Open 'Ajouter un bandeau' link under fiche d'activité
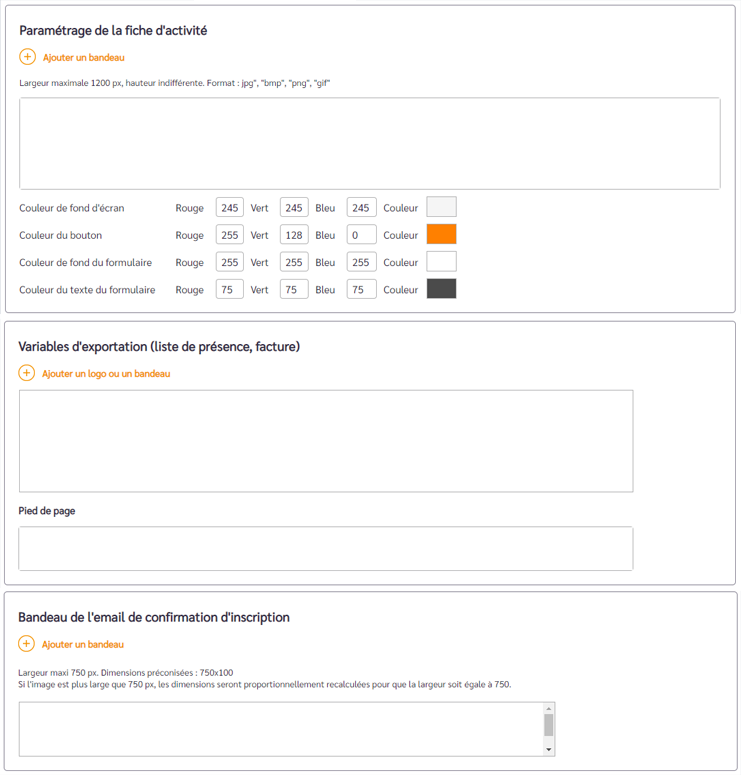This screenshot has height=775, width=741. click(84, 57)
